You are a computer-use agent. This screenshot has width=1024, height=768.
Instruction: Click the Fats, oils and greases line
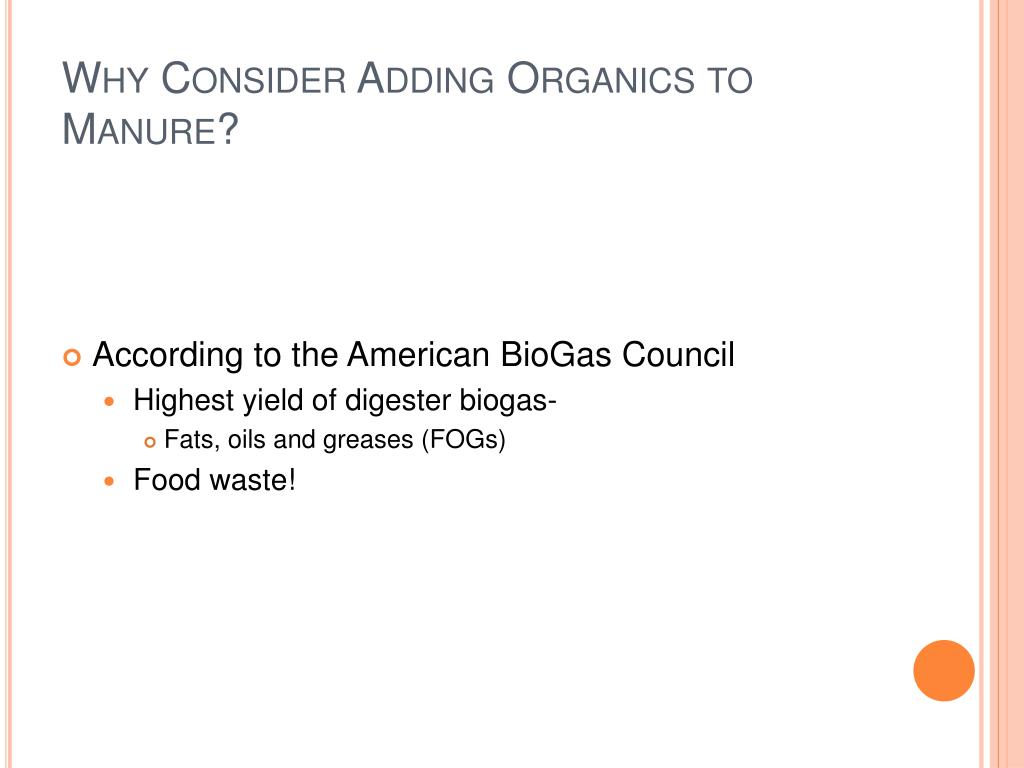pos(335,440)
